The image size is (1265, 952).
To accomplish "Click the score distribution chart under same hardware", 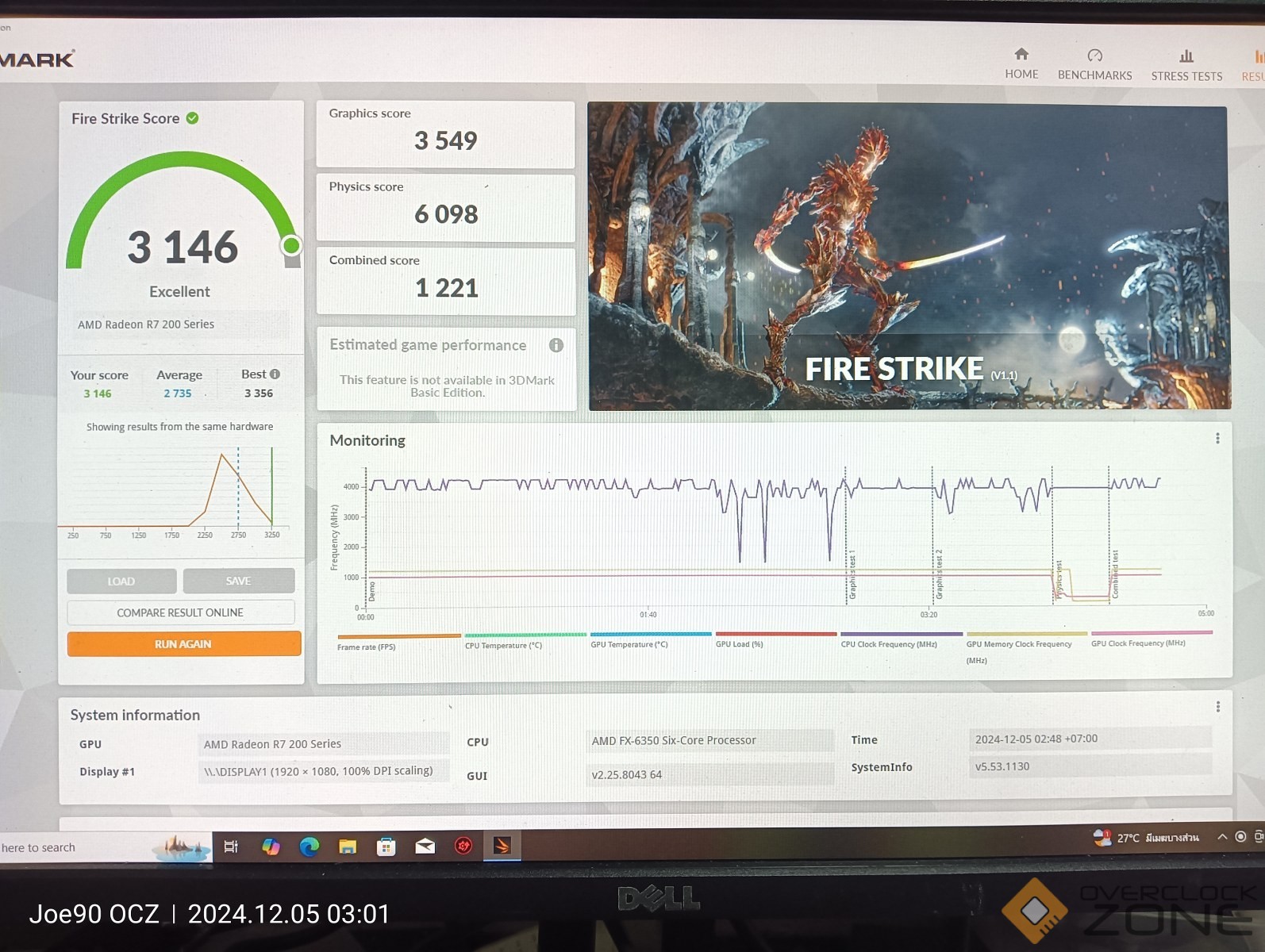I will [x=173, y=493].
